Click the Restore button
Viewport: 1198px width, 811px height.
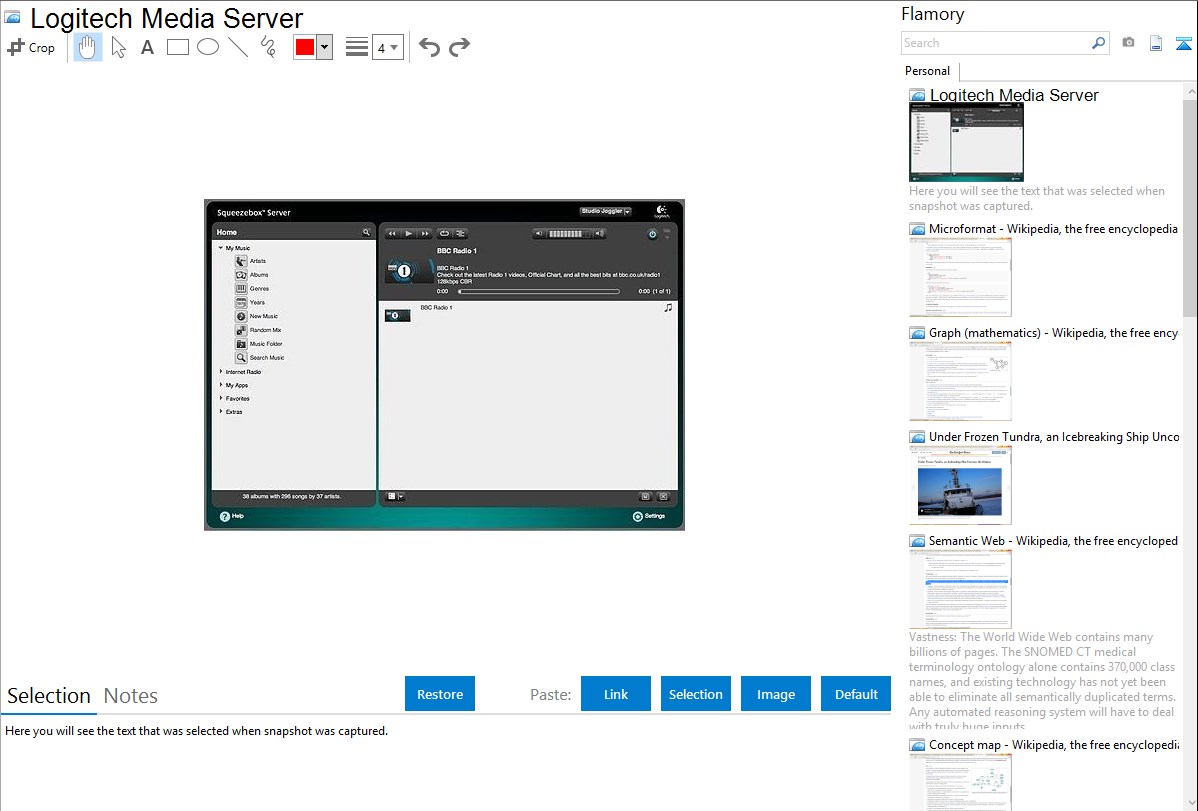(440, 694)
